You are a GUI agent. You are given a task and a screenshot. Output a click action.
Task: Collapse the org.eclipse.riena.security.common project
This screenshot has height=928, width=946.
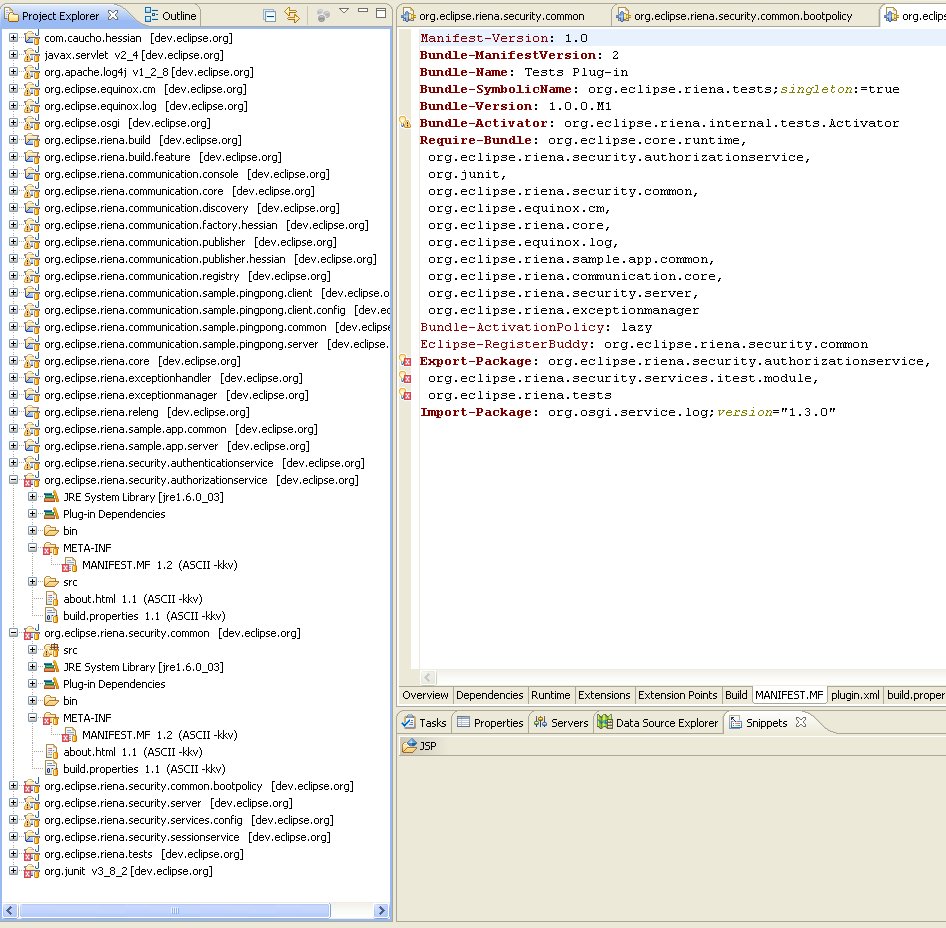tap(13, 633)
